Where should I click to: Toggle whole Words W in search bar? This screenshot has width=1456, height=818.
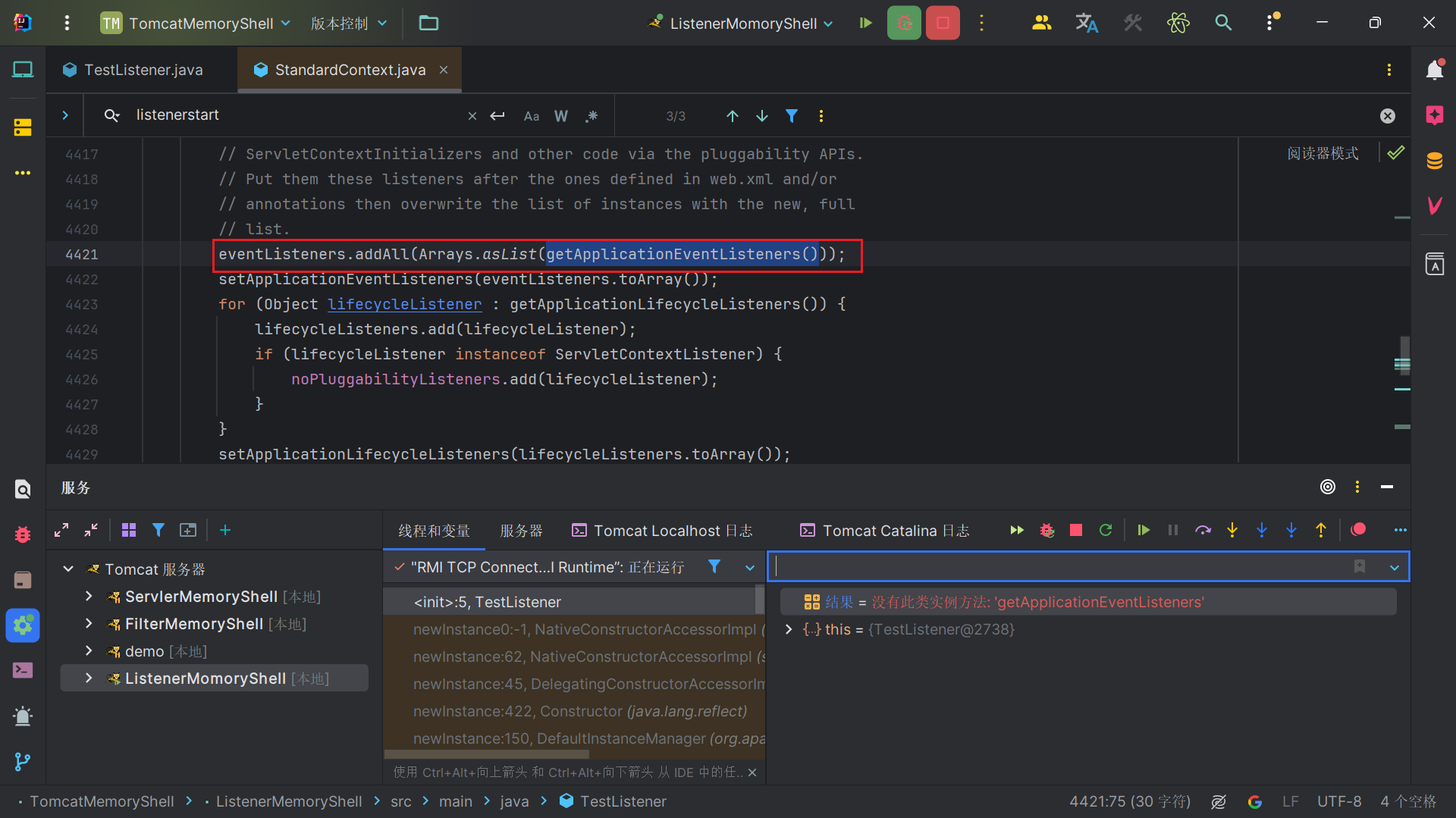click(561, 116)
